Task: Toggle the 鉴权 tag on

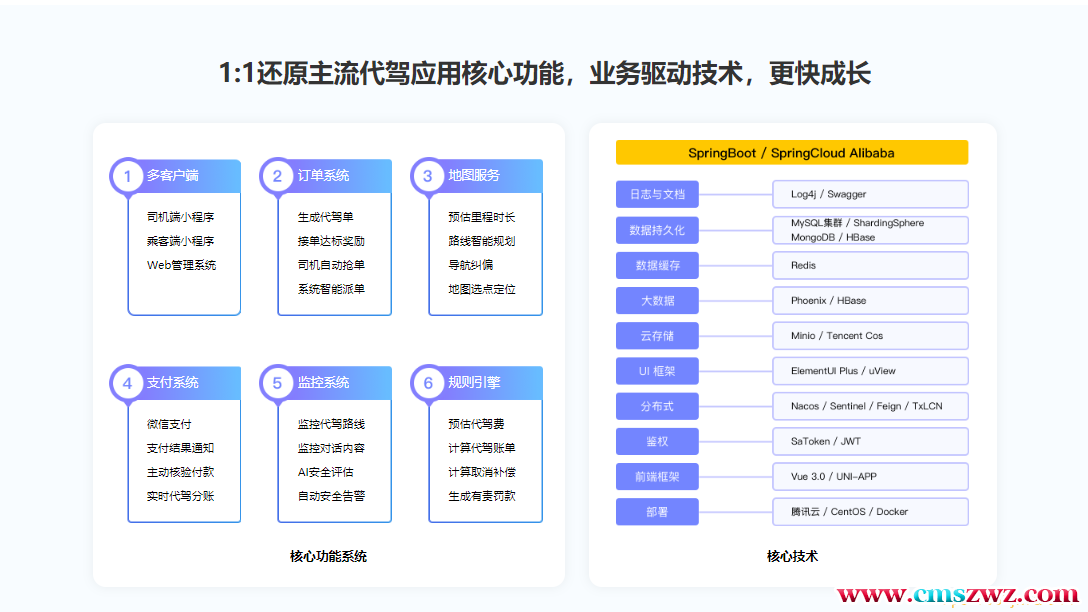Action: 657,441
